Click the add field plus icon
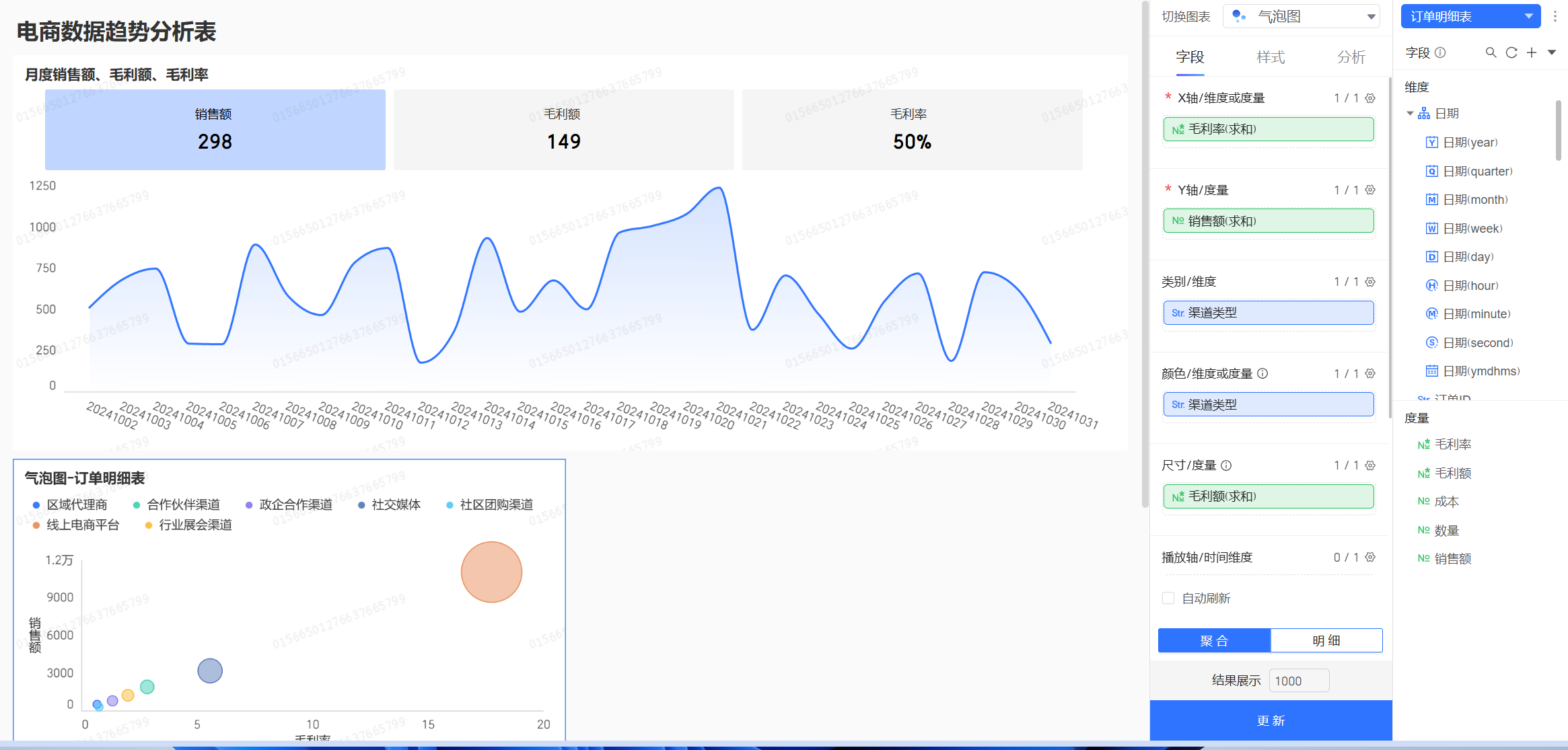 (x=1532, y=52)
